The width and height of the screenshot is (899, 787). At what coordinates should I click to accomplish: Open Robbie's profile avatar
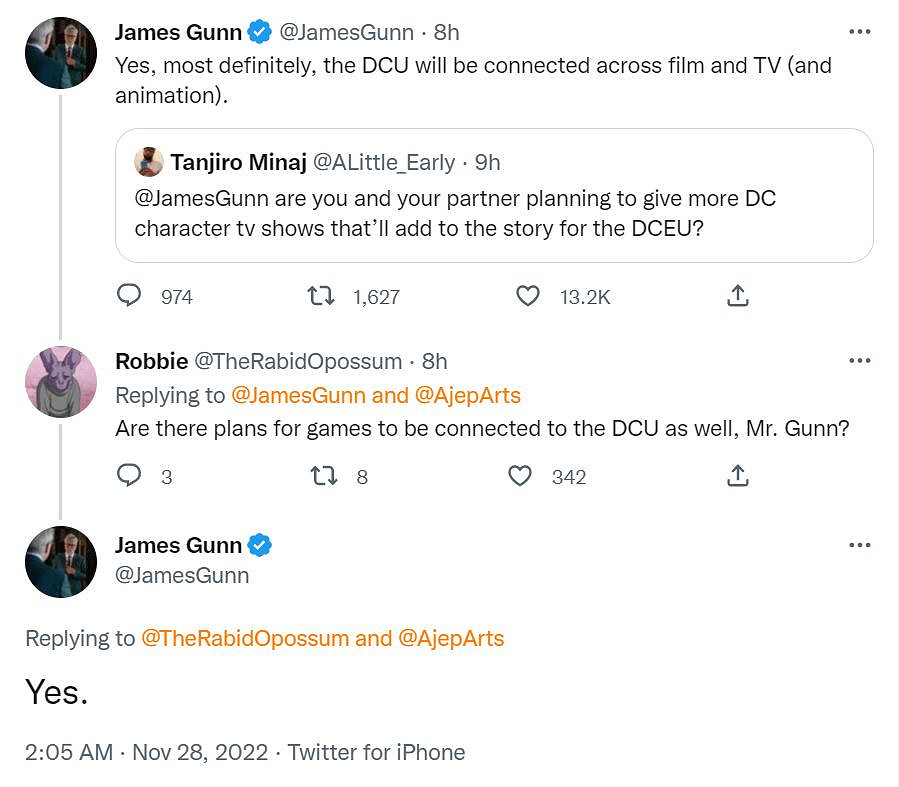tap(60, 382)
